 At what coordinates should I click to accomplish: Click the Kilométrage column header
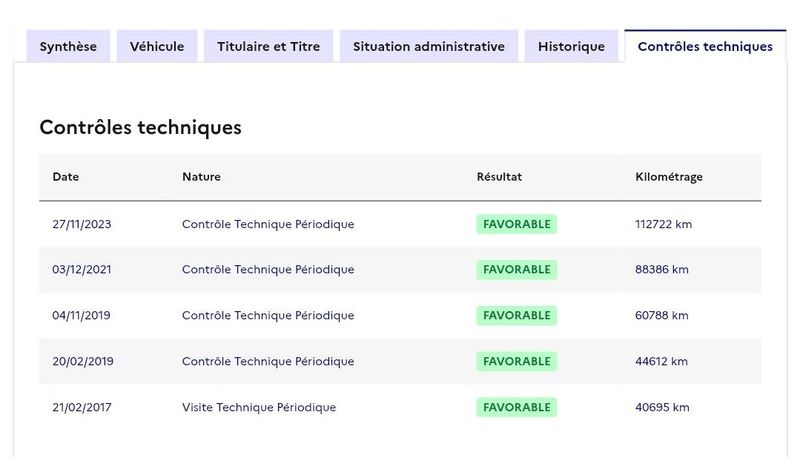(x=669, y=177)
